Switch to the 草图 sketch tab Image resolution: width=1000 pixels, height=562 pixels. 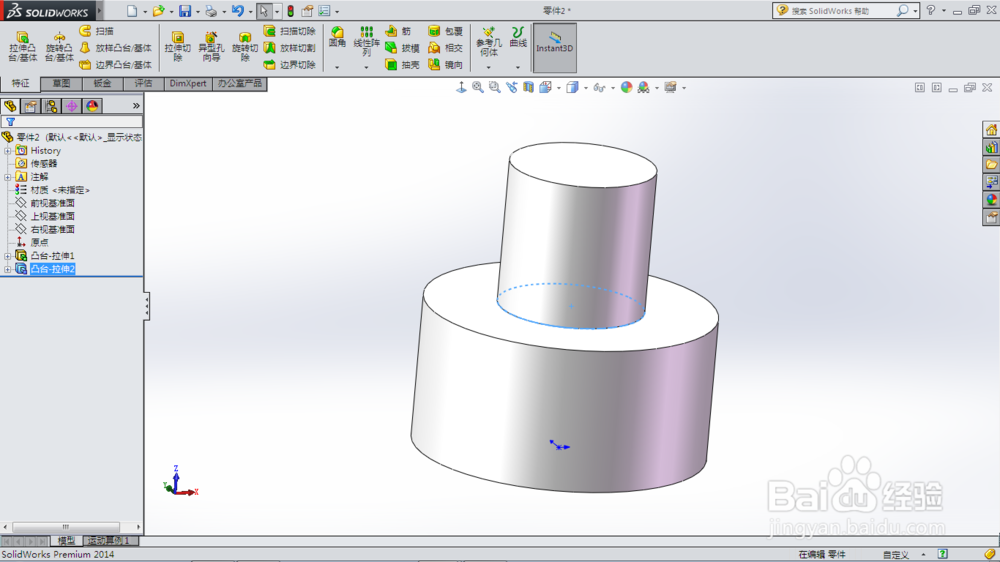[x=61, y=84]
